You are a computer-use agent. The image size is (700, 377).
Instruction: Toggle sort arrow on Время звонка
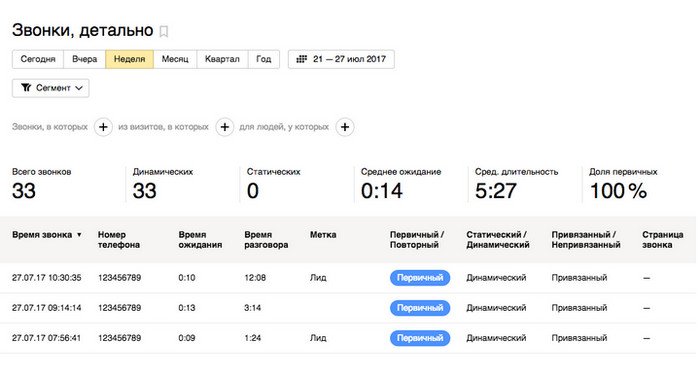click(x=79, y=235)
